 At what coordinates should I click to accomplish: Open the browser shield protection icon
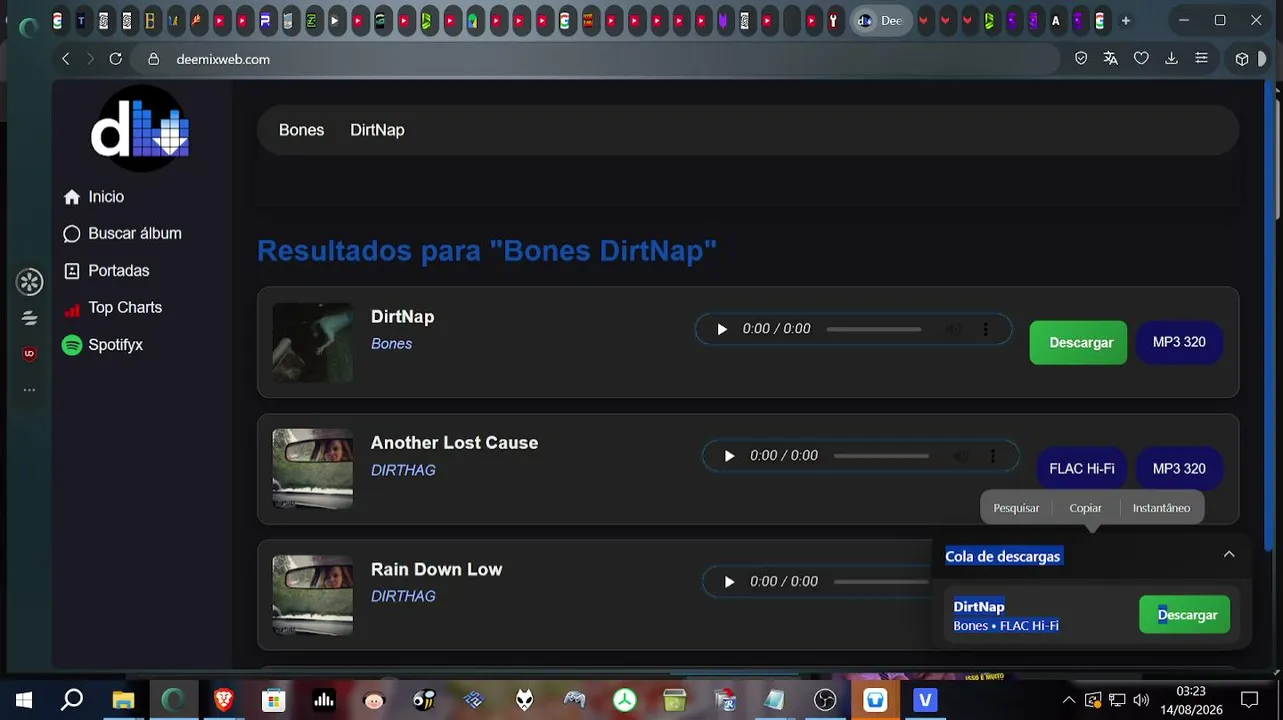coord(1081,59)
